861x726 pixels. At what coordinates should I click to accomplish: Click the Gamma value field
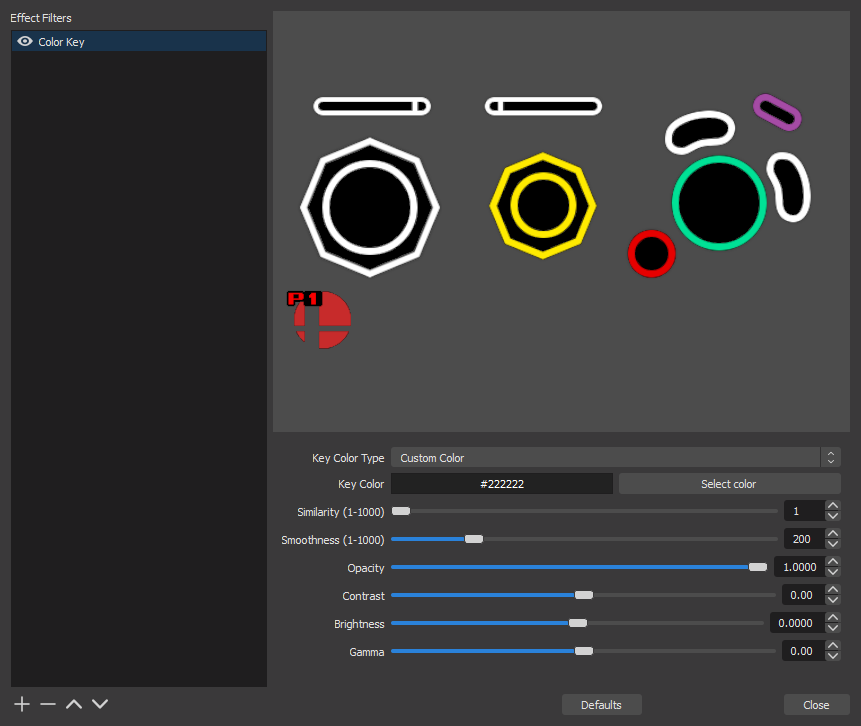coord(803,651)
